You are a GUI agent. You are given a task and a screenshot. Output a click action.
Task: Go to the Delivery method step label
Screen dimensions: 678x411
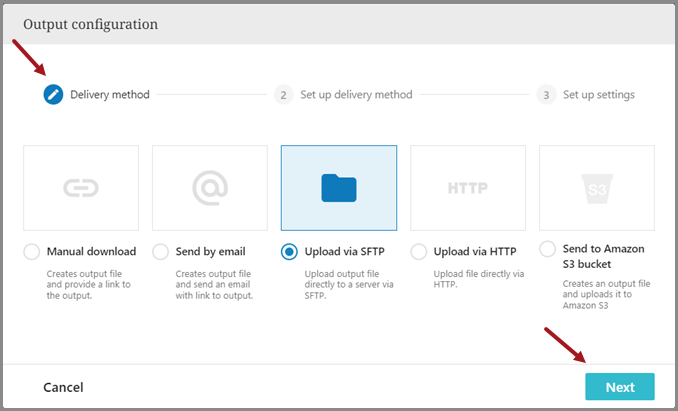click(110, 95)
